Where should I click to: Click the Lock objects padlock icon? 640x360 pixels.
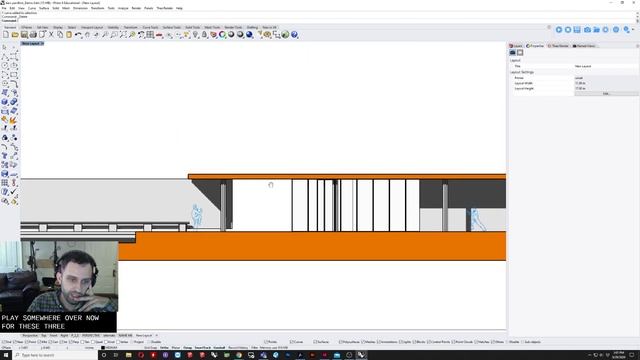pos(204,35)
